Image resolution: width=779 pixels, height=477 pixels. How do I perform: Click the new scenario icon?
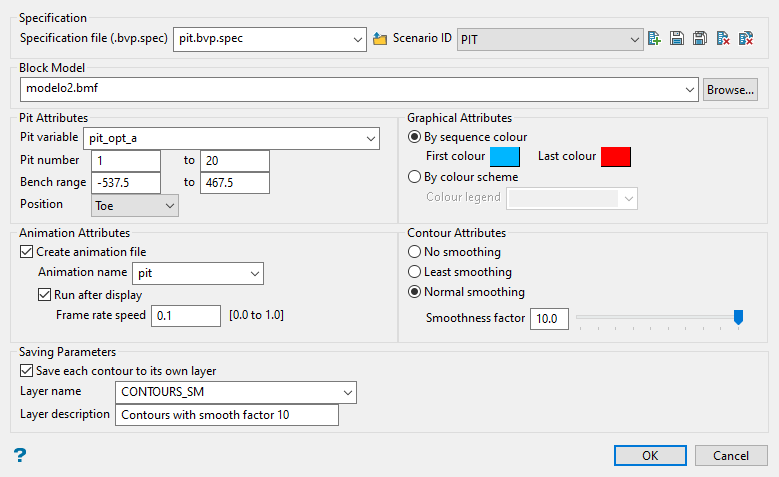[655, 39]
